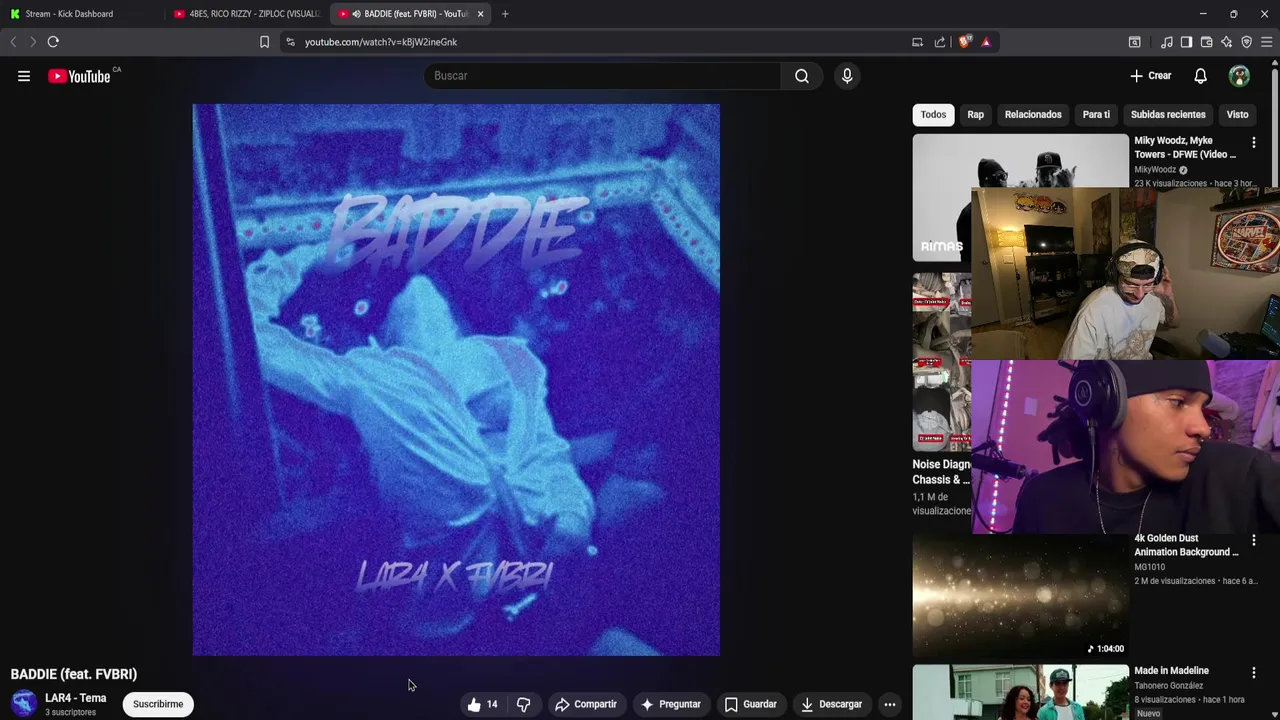The height and width of the screenshot is (720, 1280).
Task: Click the Descargar button
Action: pos(832,704)
